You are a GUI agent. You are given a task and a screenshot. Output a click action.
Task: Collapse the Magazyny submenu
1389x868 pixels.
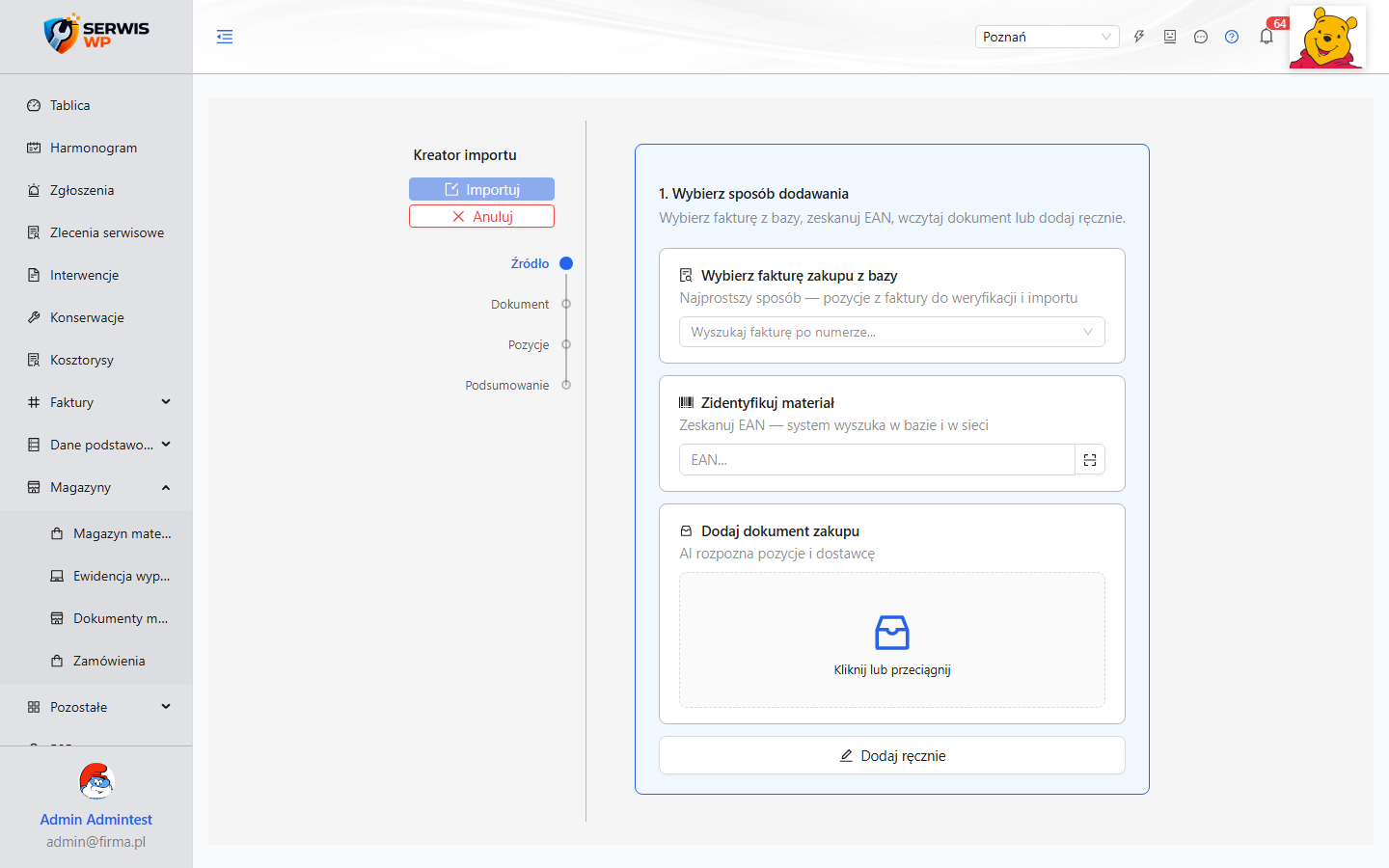coord(96,487)
